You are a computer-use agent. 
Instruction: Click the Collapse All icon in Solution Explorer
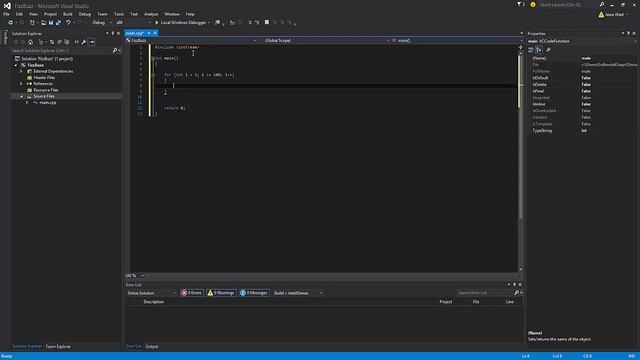click(59, 42)
